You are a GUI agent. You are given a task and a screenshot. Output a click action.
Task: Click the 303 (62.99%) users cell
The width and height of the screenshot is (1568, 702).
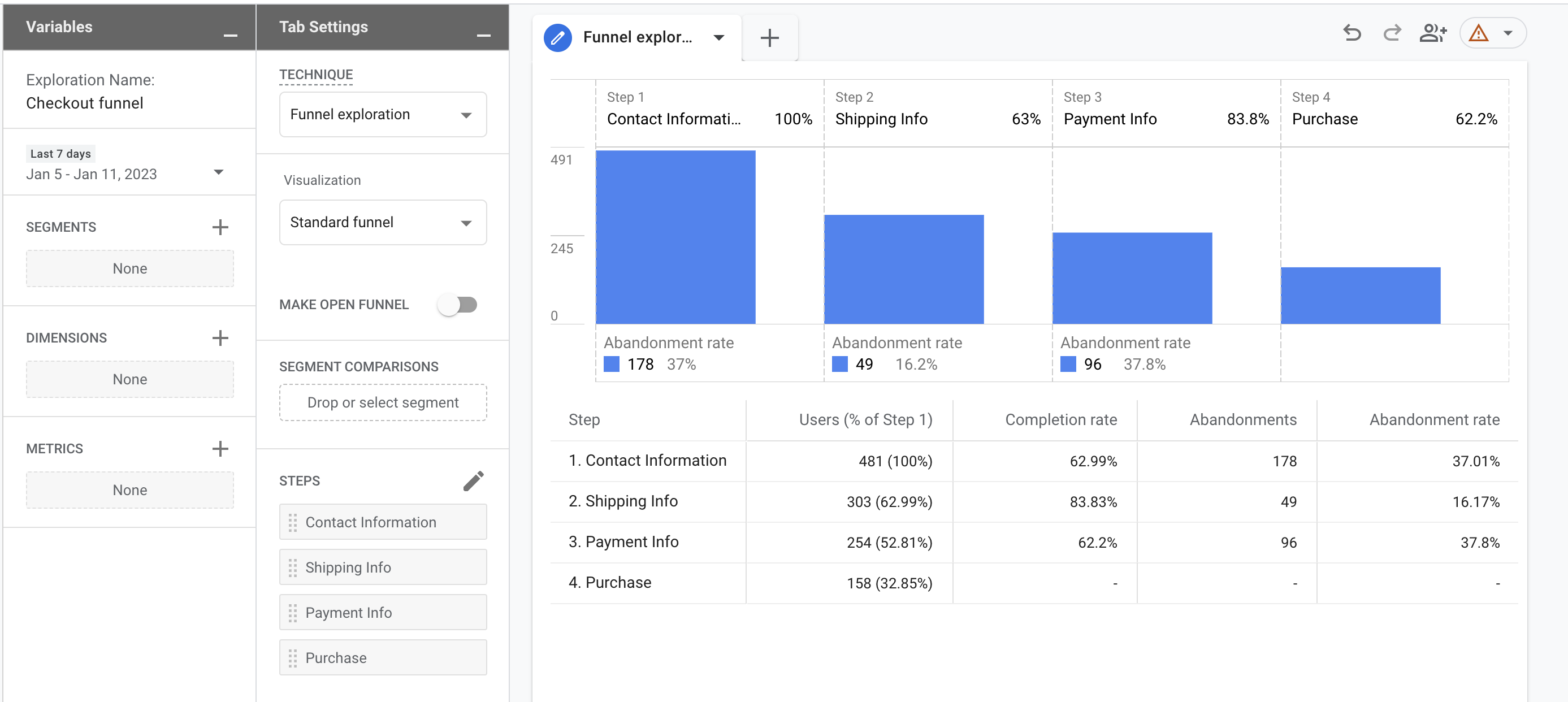889,502
